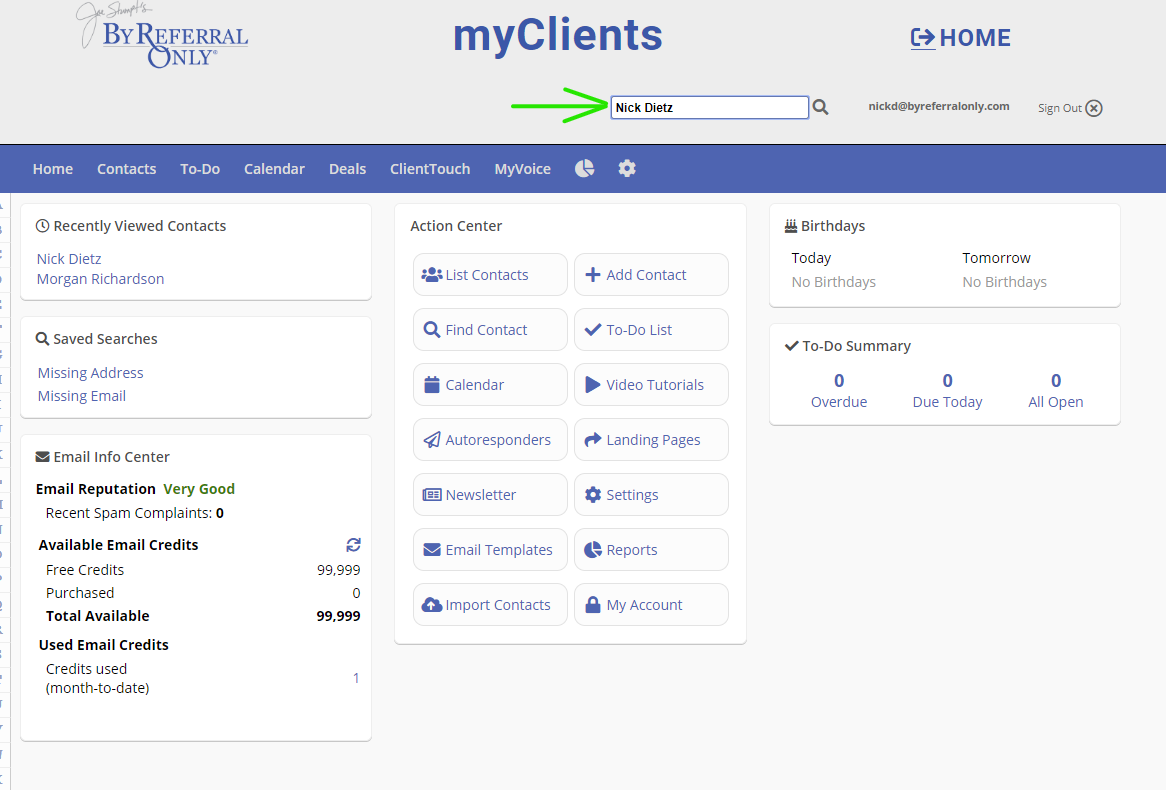Open Autoresponders
Screen dimensions: 1166x790
coord(490,440)
